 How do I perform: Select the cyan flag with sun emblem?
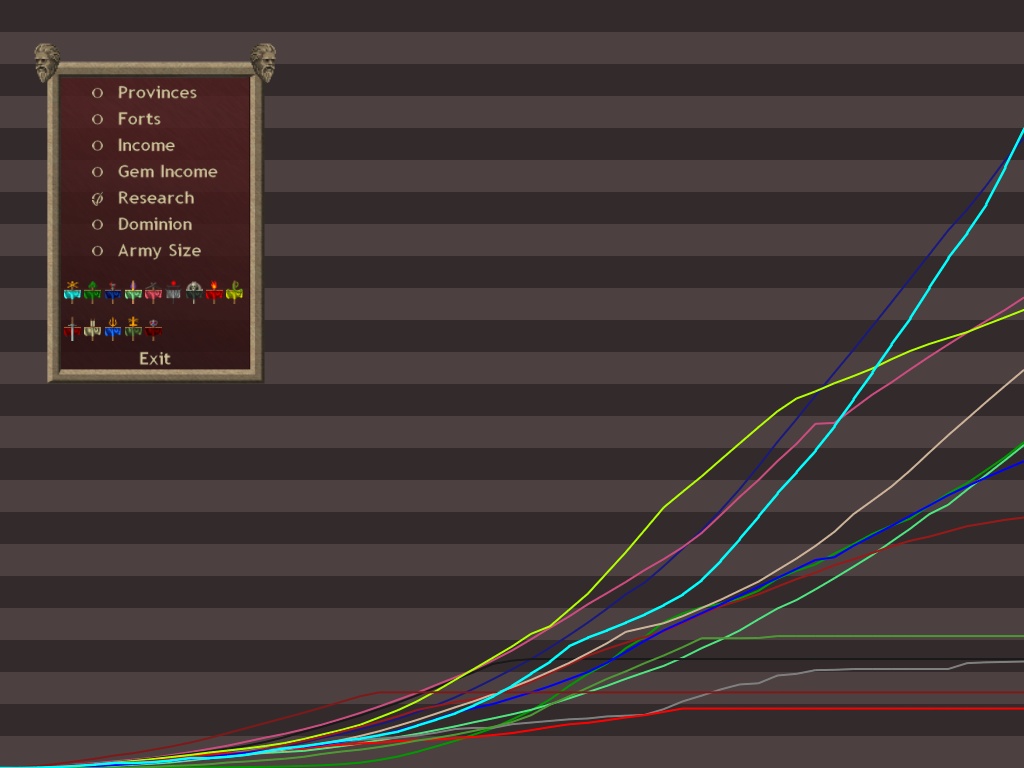point(72,292)
